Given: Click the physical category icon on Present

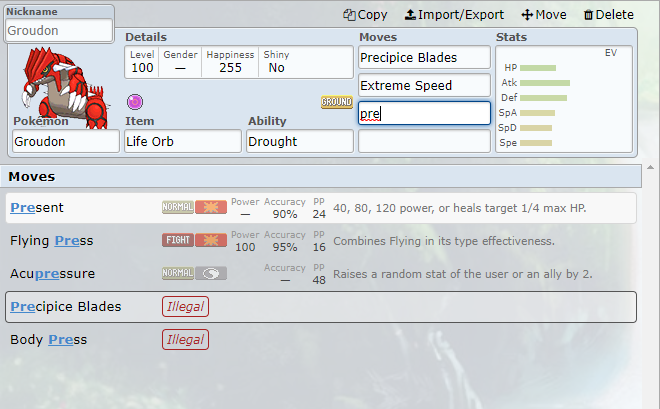Looking at the screenshot, I should [x=211, y=207].
